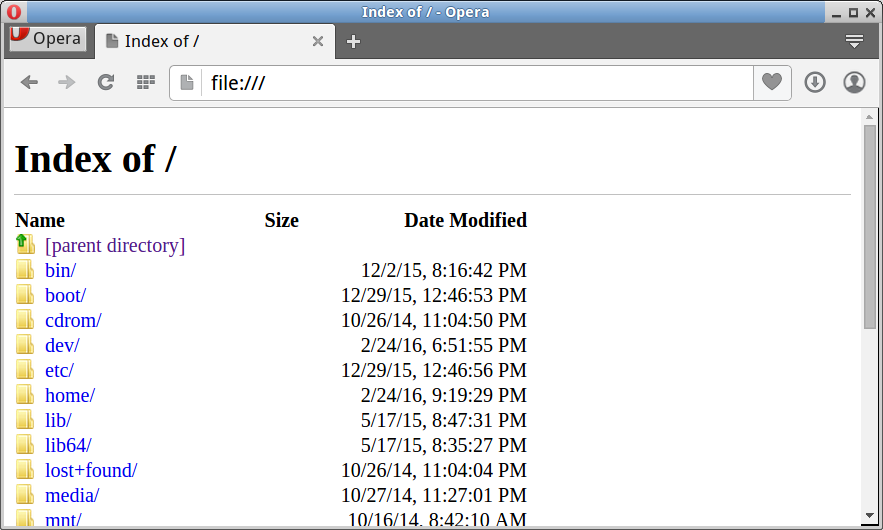This screenshot has height=530, width=883.
Task: Click the folder icon next to boot/
Action: point(25,295)
